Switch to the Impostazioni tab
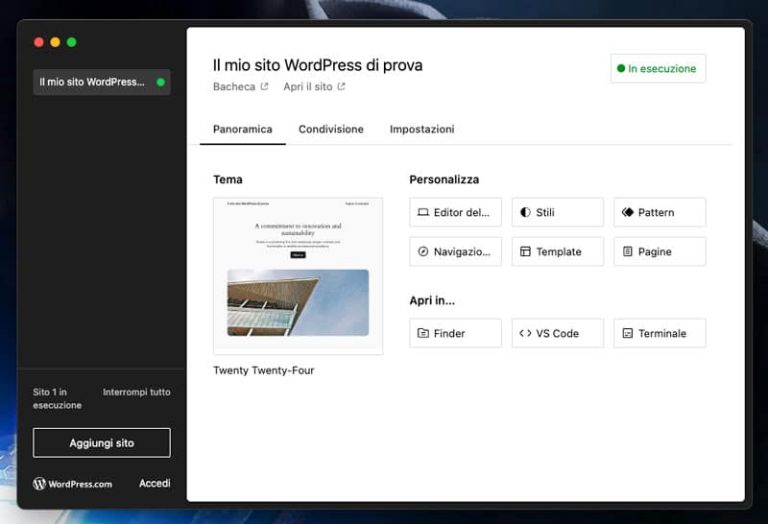 pos(422,129)
